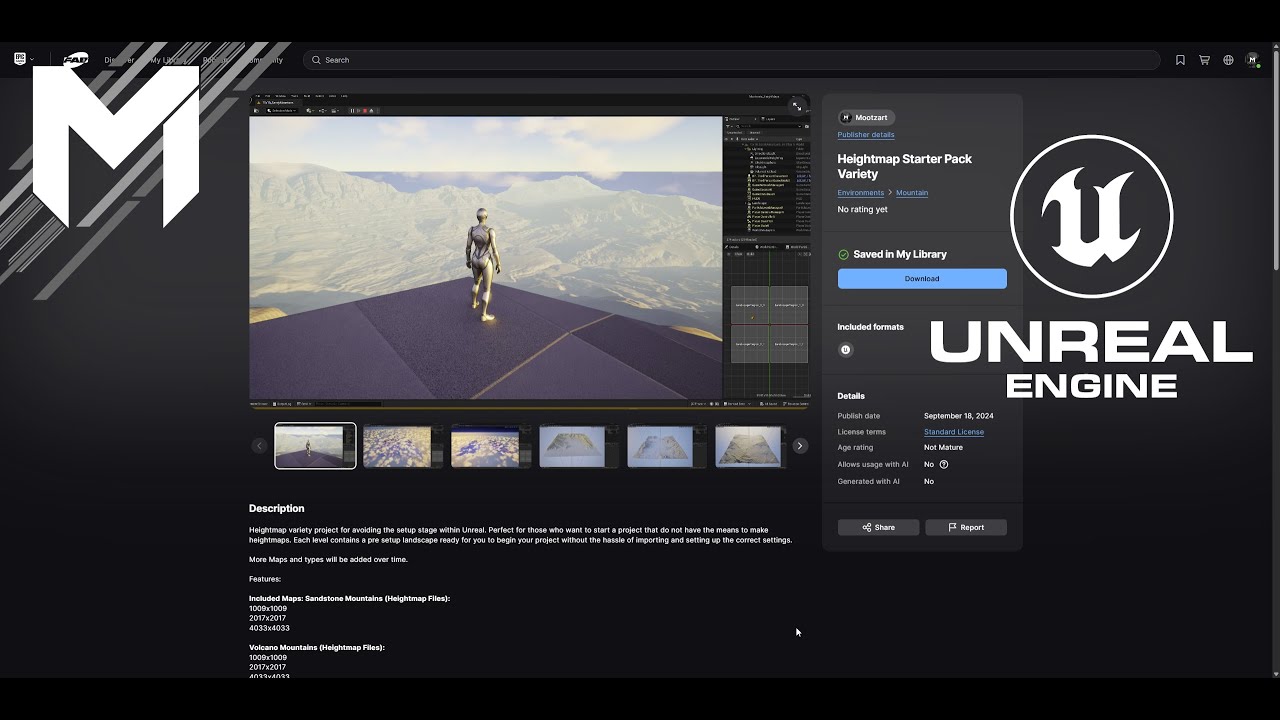Go to the Environments category

[861, 193]
